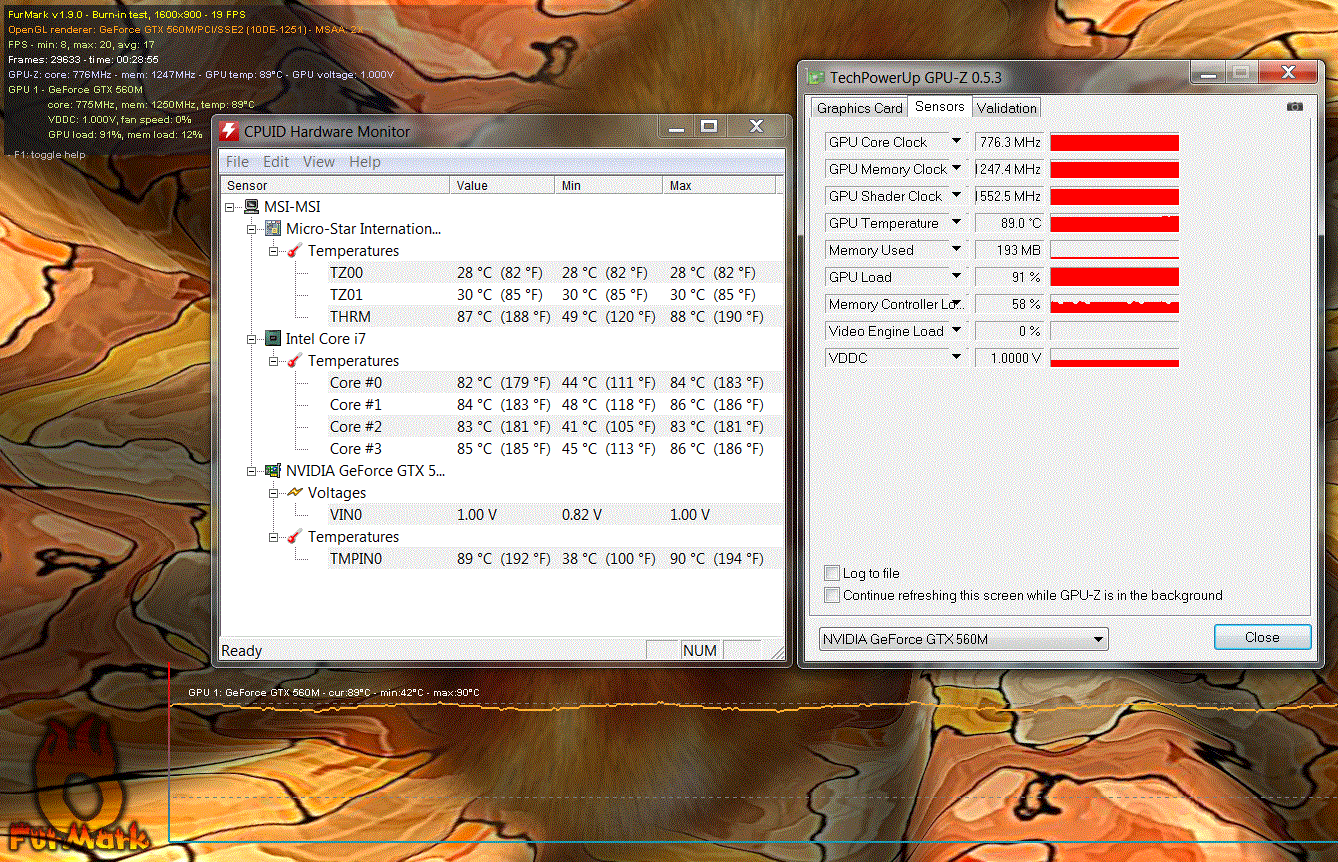Collapse the Voltages tree node
The width and height of the screenshot is (1338, 862).
[x=274, y=493]
